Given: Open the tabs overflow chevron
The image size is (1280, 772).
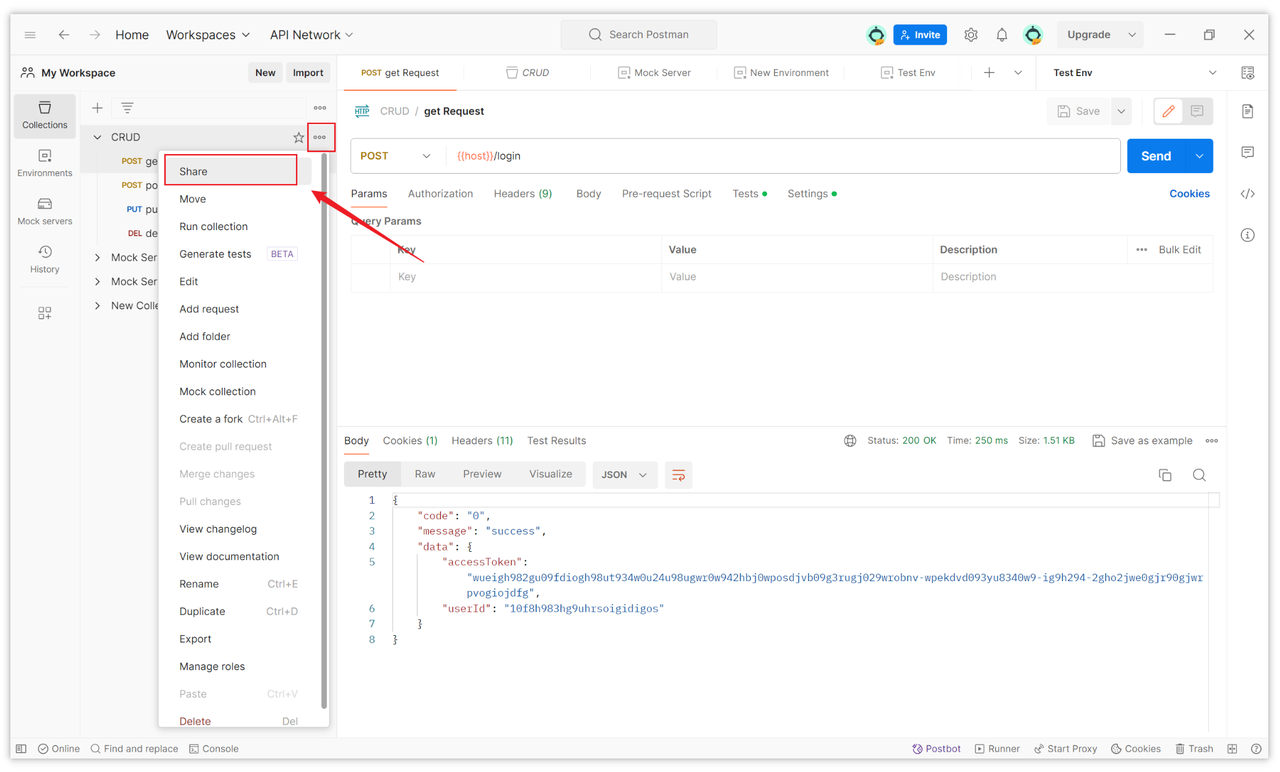Looking at the screenshot, I should tap(1018, 73).
